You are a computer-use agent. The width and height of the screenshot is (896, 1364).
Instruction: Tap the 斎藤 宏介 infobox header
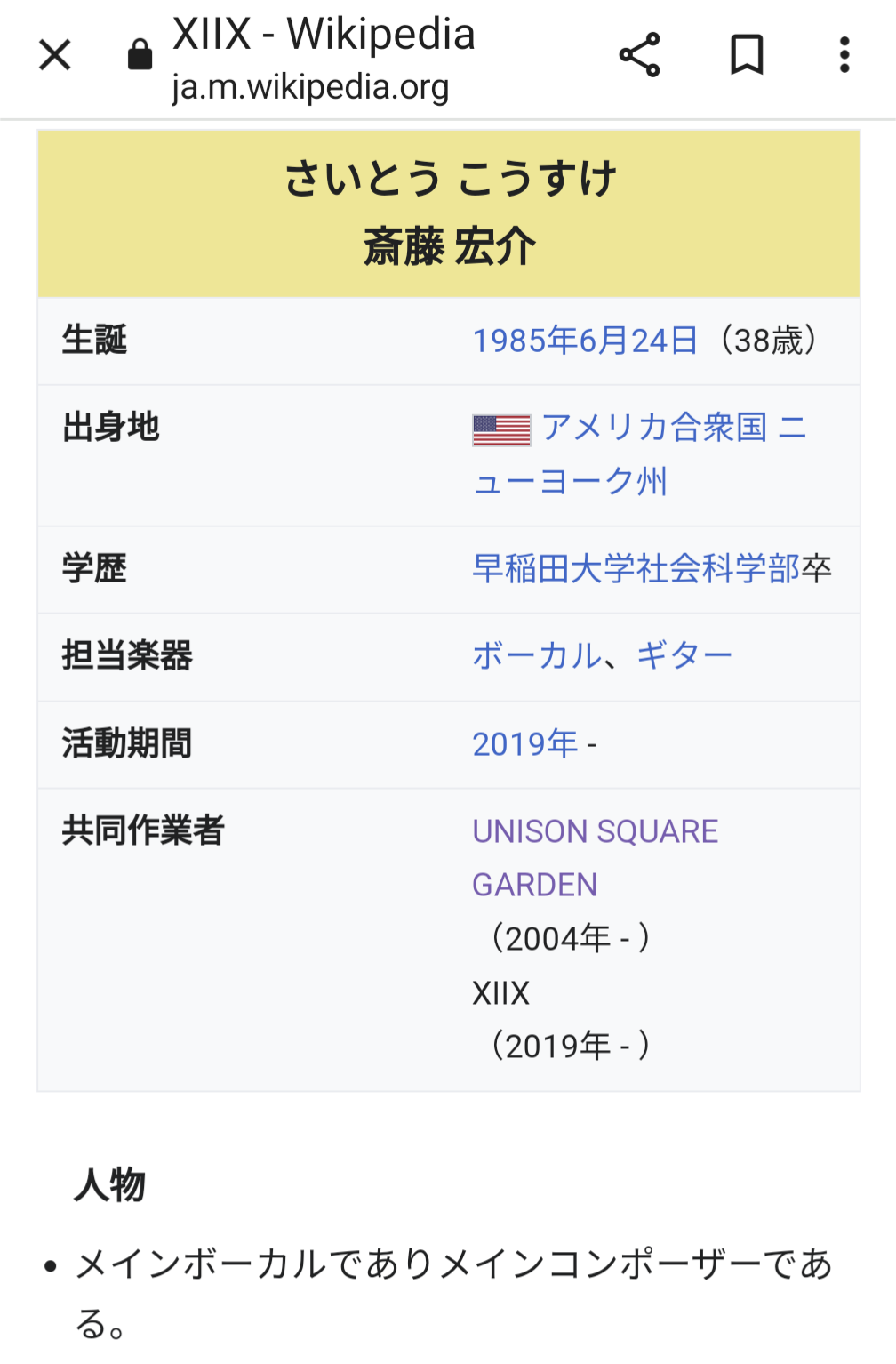[449, 246]
